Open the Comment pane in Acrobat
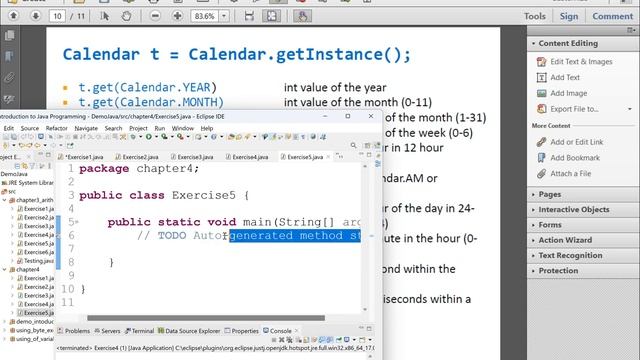The image size is (640, 360). tap(612, 16)
